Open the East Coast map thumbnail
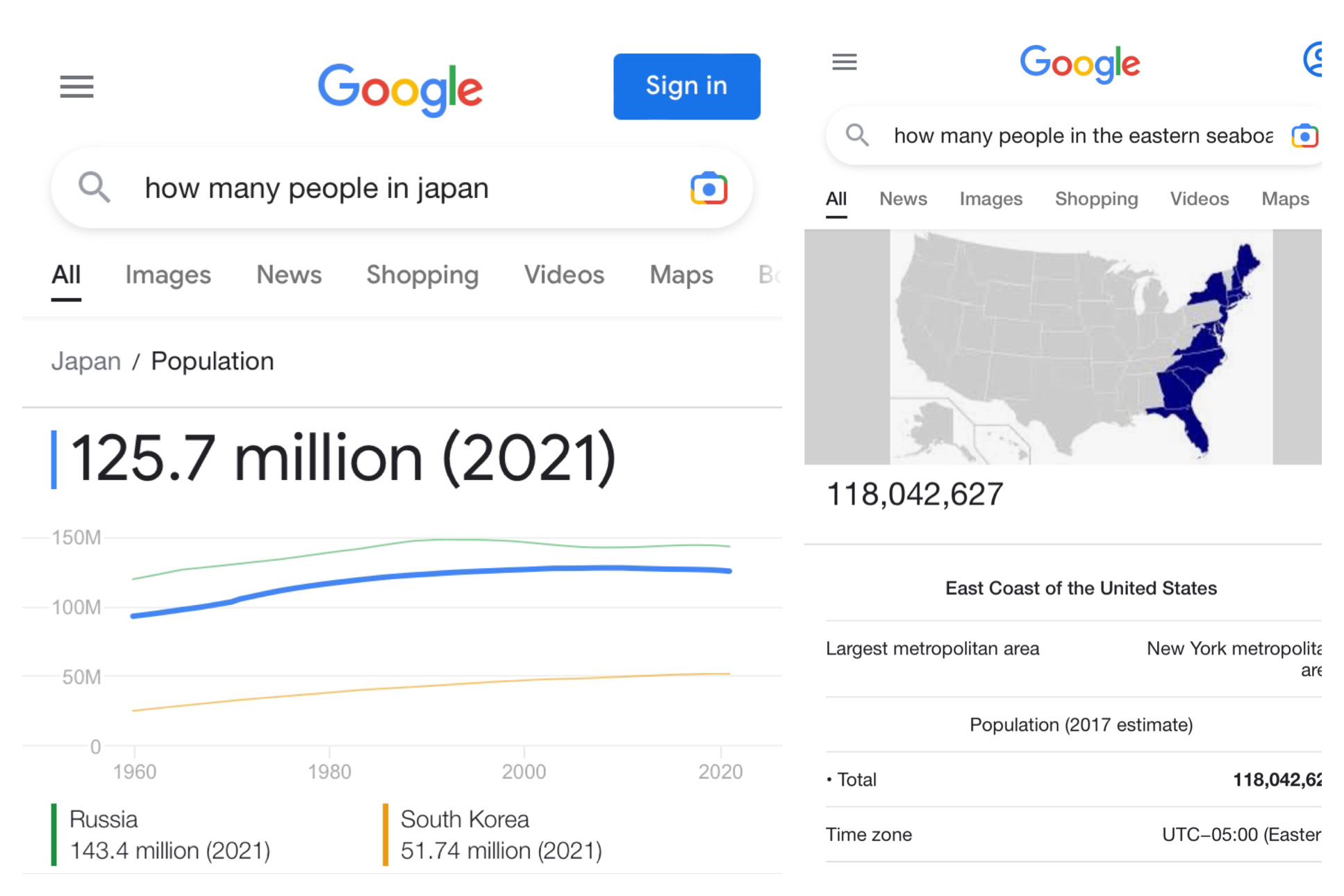This screenshot has width=1344, height=896. click(x=1080, y=347)
